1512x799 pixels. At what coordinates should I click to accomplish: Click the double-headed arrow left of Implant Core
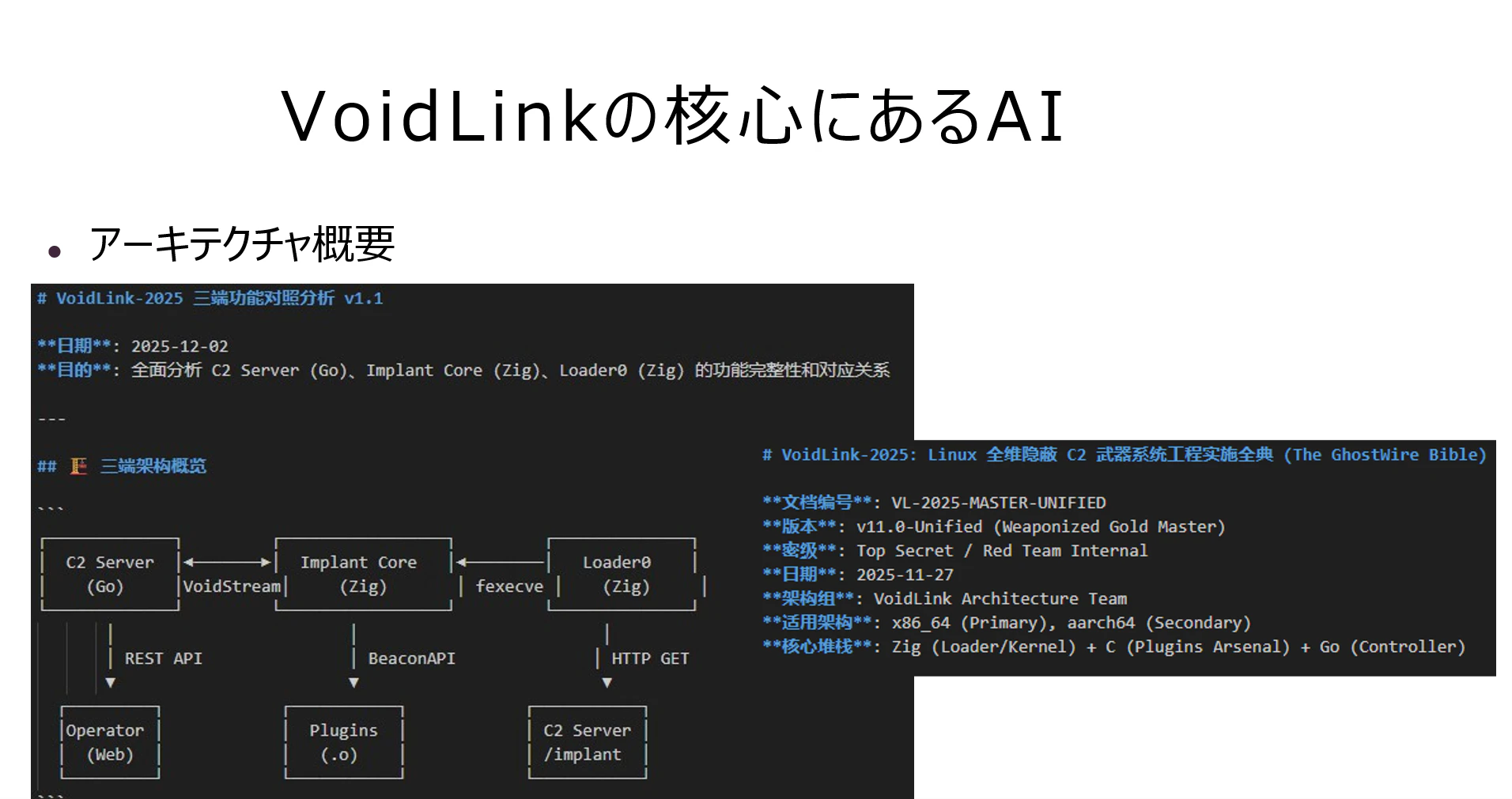click(228, 562)
